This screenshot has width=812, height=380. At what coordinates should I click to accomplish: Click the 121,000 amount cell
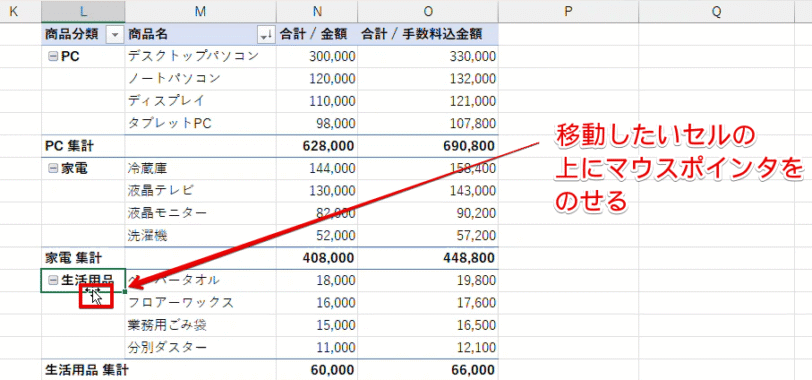[x=428, y=101]
